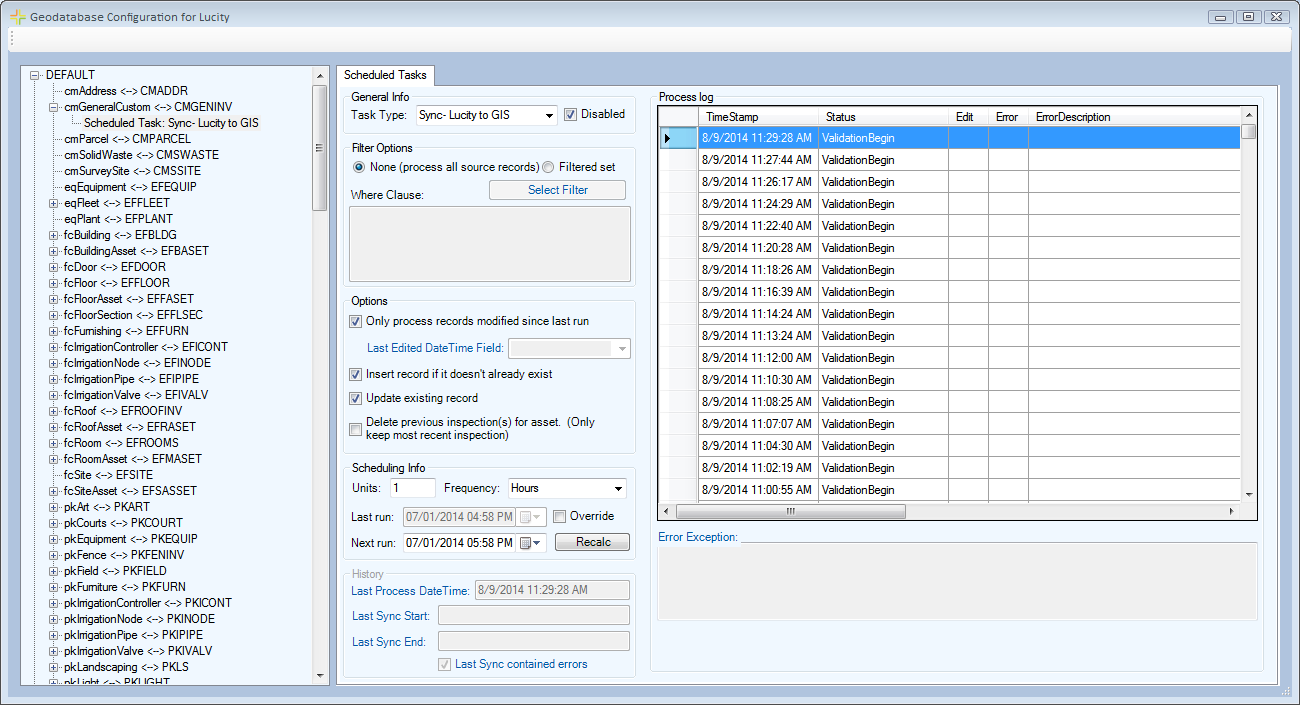Click the Recalc button

(591, 542)
